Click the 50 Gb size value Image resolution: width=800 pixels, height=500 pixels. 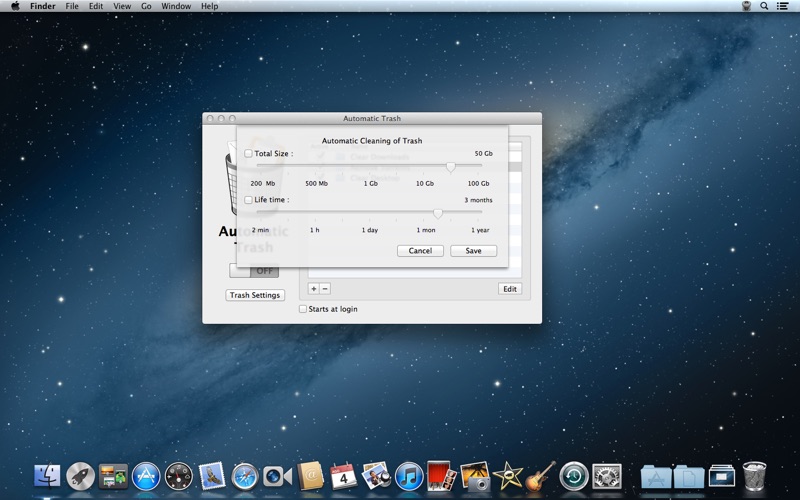pos(483,153)
